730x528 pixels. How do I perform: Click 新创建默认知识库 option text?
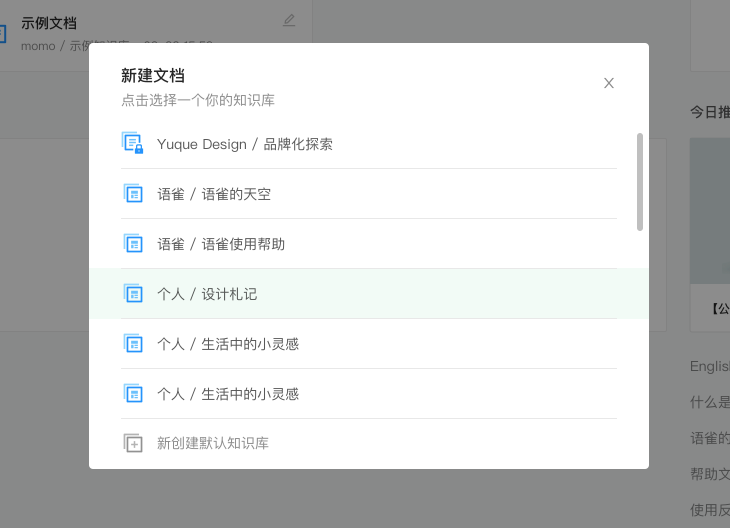click(x=213, y=443)
